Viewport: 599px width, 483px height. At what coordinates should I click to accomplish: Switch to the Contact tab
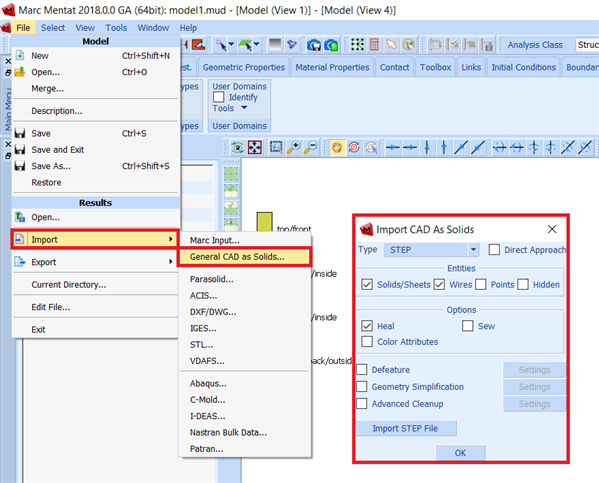coord(394,67)
